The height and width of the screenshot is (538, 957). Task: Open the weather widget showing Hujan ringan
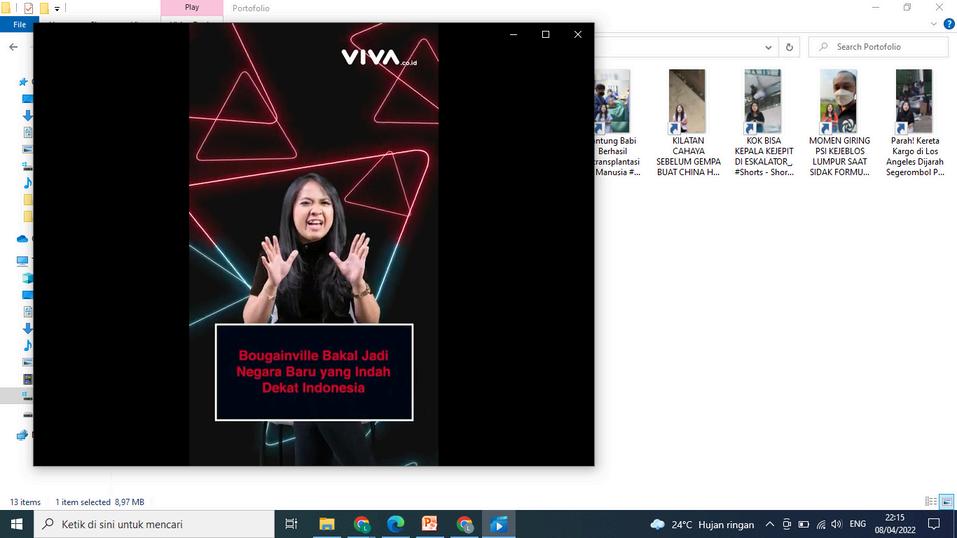pos(702,524)
